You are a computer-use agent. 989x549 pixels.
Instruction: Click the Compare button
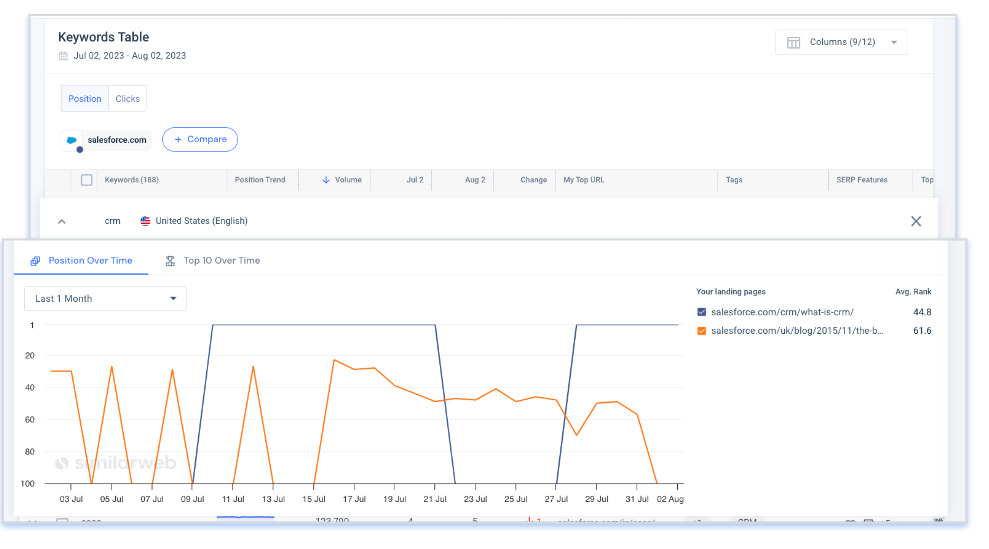[x=200, y=140]
